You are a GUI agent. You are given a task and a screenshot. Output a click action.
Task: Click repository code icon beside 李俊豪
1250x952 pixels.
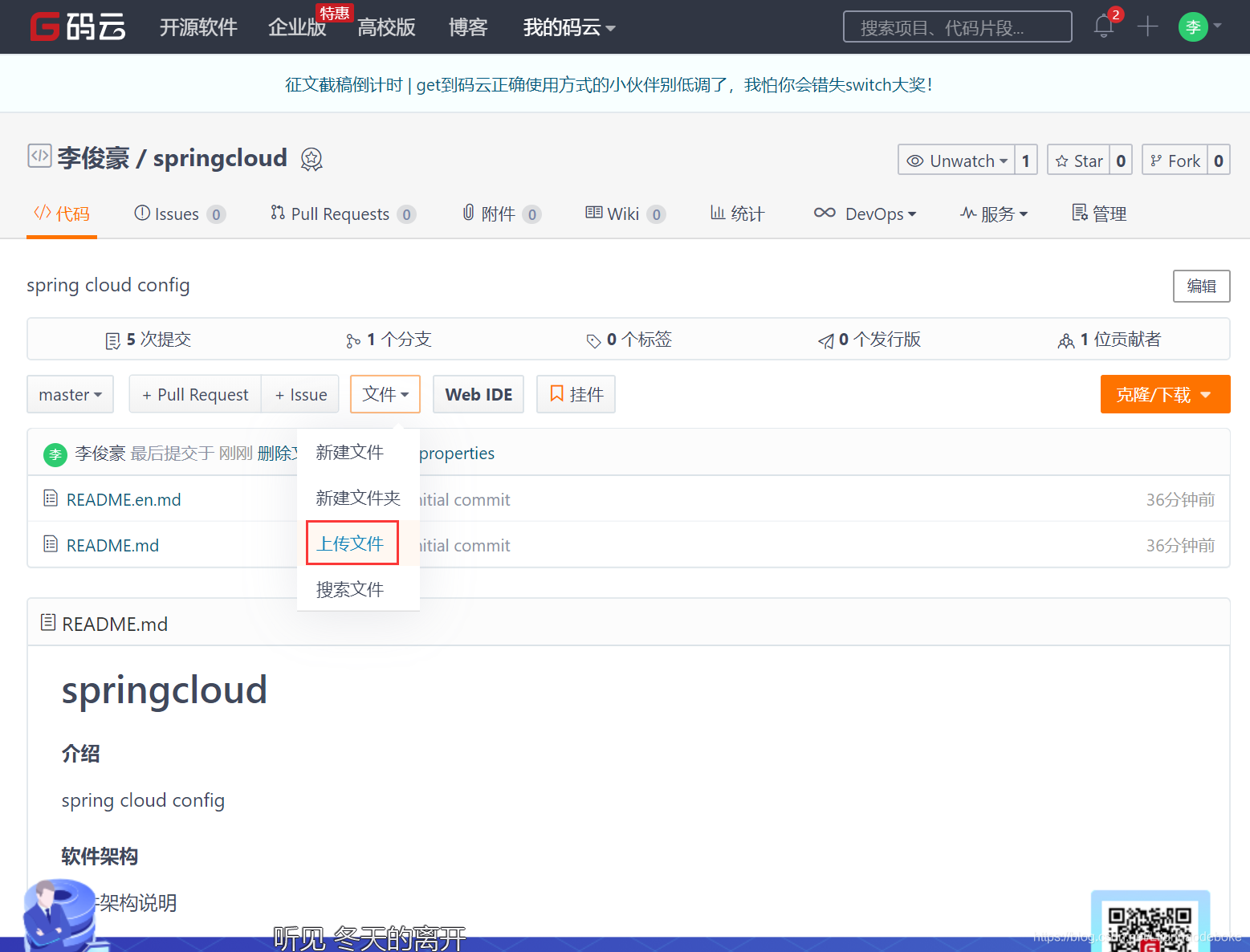tap(39, 156)
